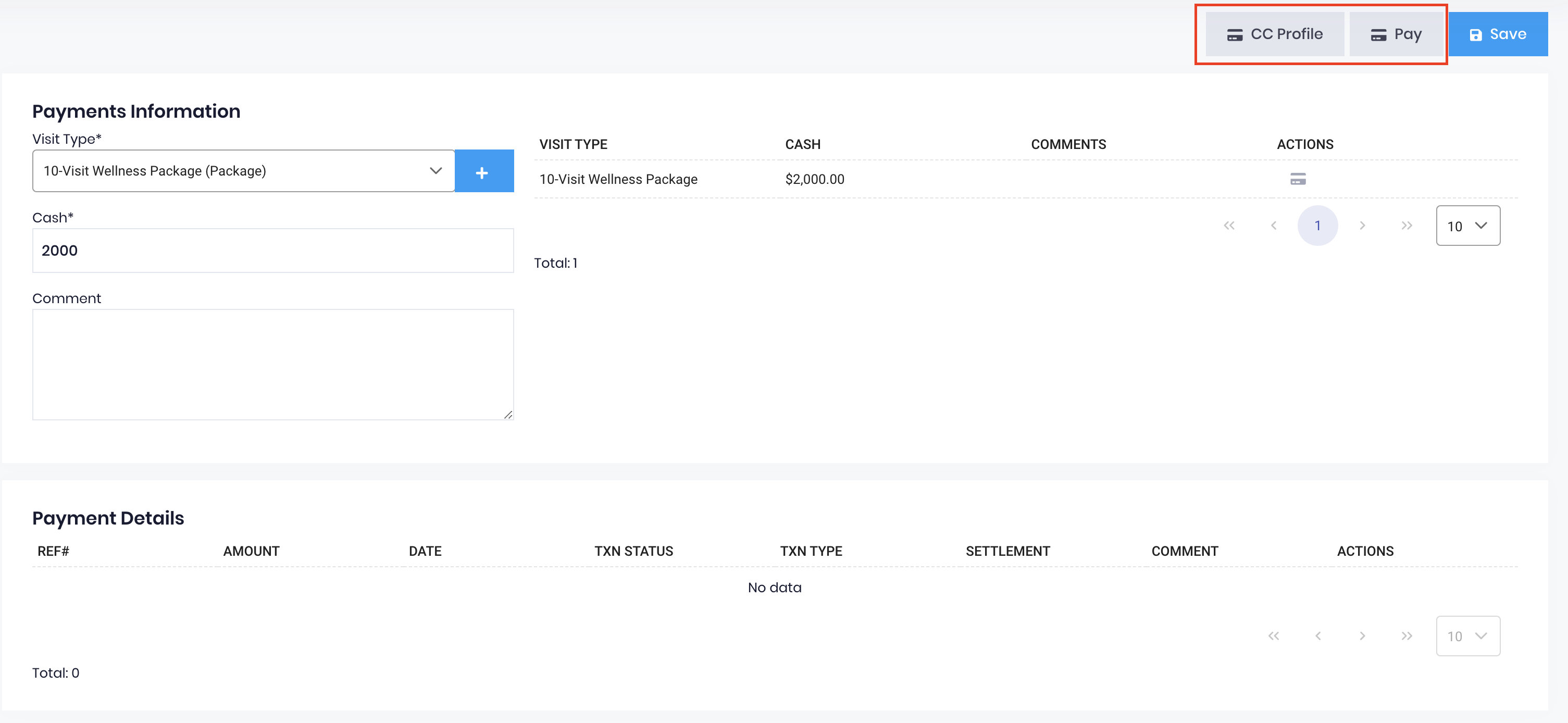Click inside the Cash input field
1568x723 pixels.
click(x=272, y=250)
